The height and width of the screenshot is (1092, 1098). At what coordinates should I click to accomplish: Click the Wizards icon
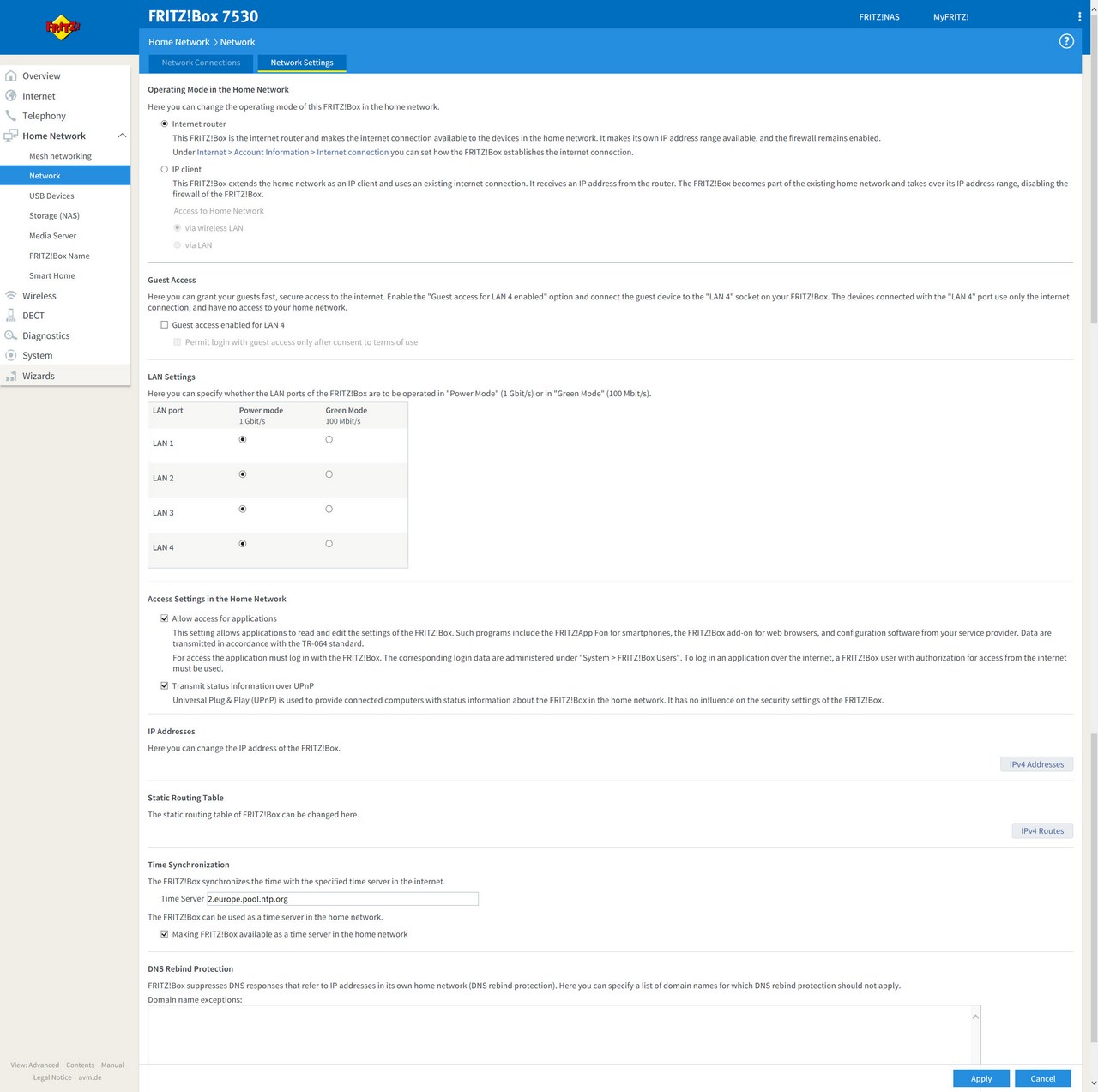pyautogui.click(x=11, y=376)
